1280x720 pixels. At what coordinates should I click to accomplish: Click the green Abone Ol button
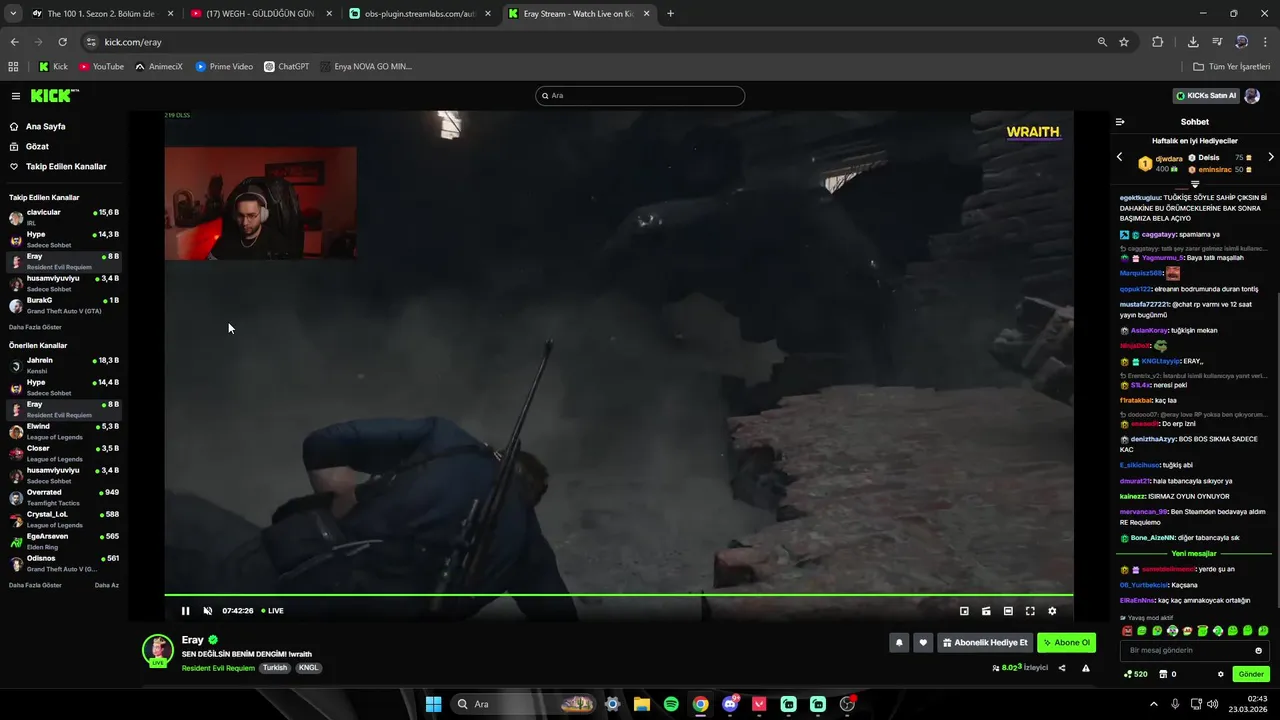(1066, 643)
